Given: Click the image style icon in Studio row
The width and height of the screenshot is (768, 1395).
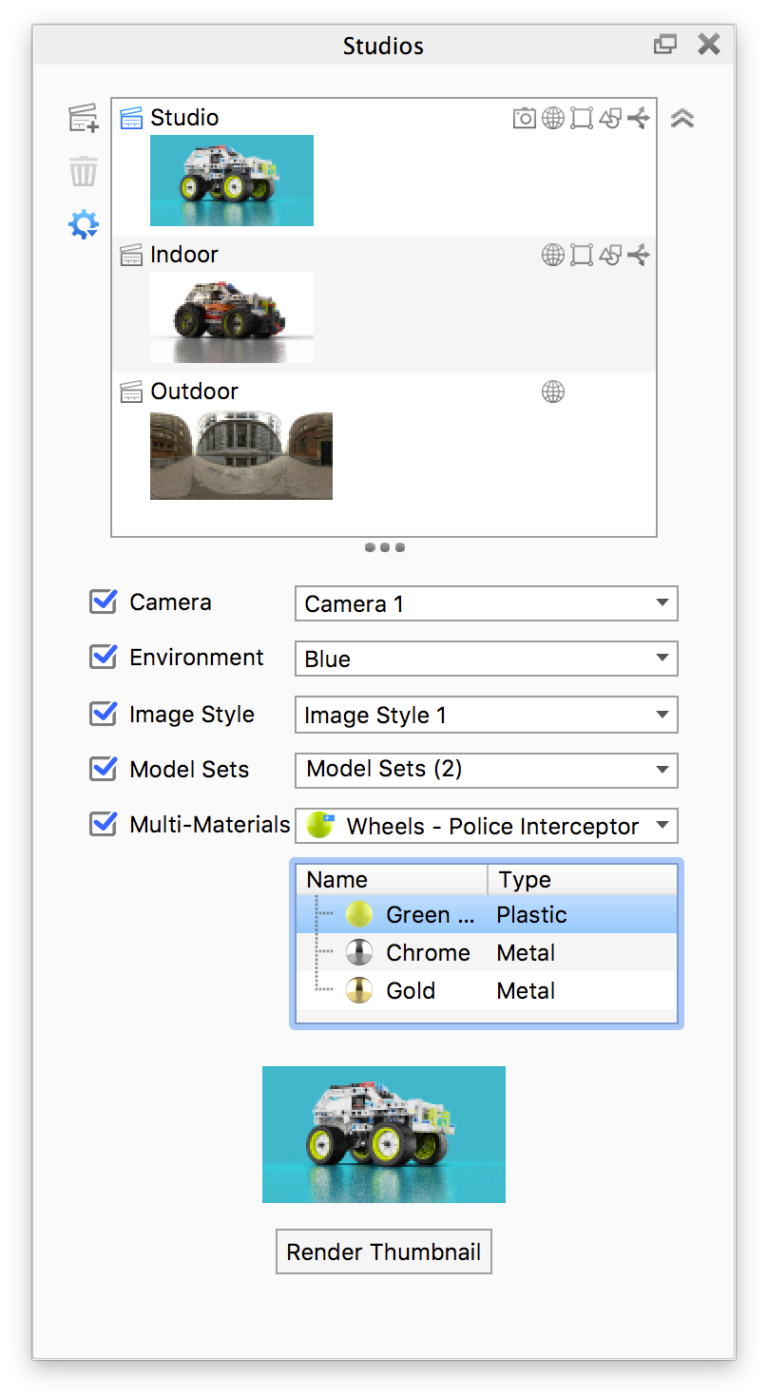Looking at the screenshot, I should click(581, 118).
